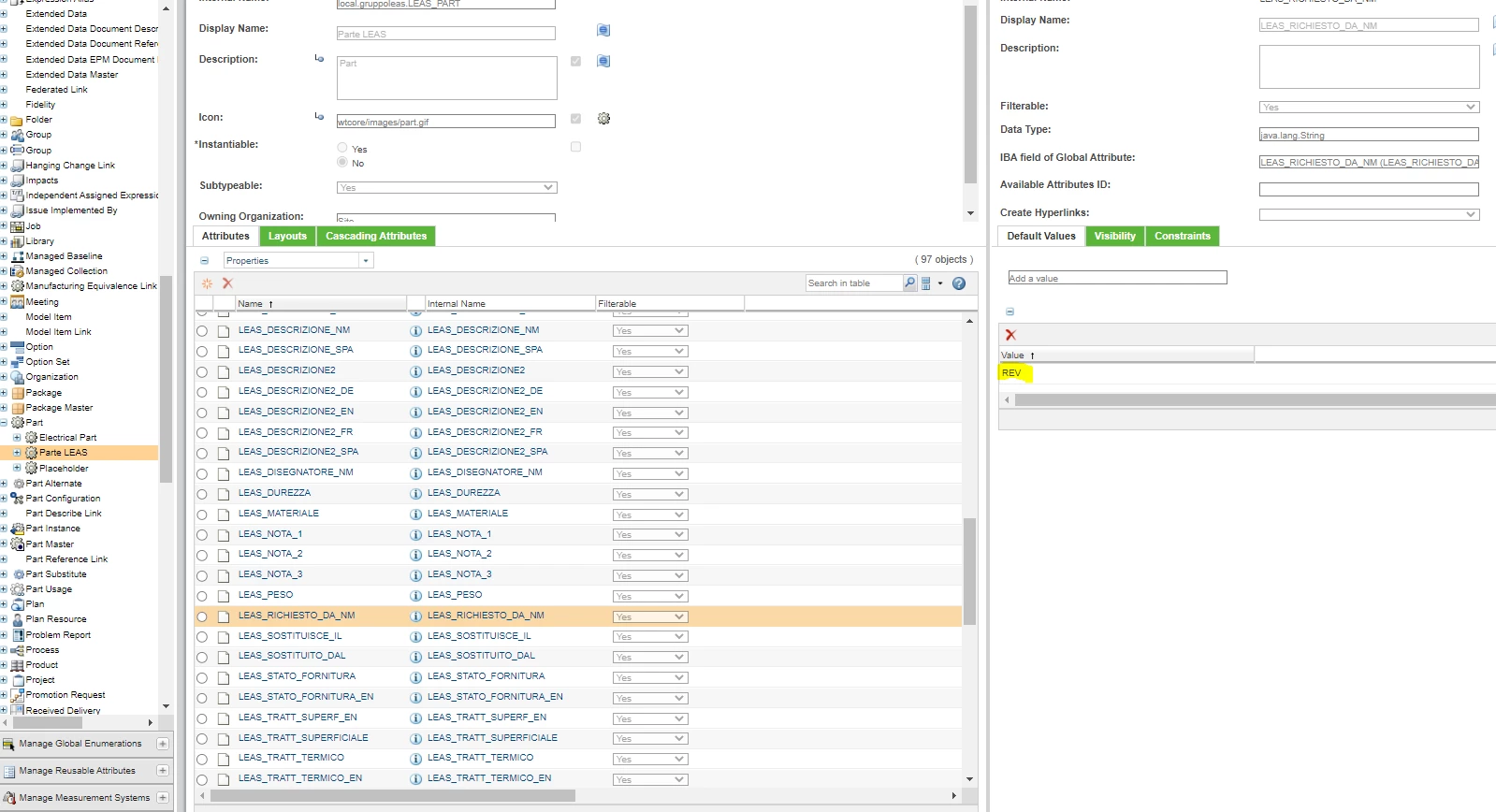Viewport: 1496px width, 812px height.
Task: Click the Electrical Part icon in tree
Action: 31,438
